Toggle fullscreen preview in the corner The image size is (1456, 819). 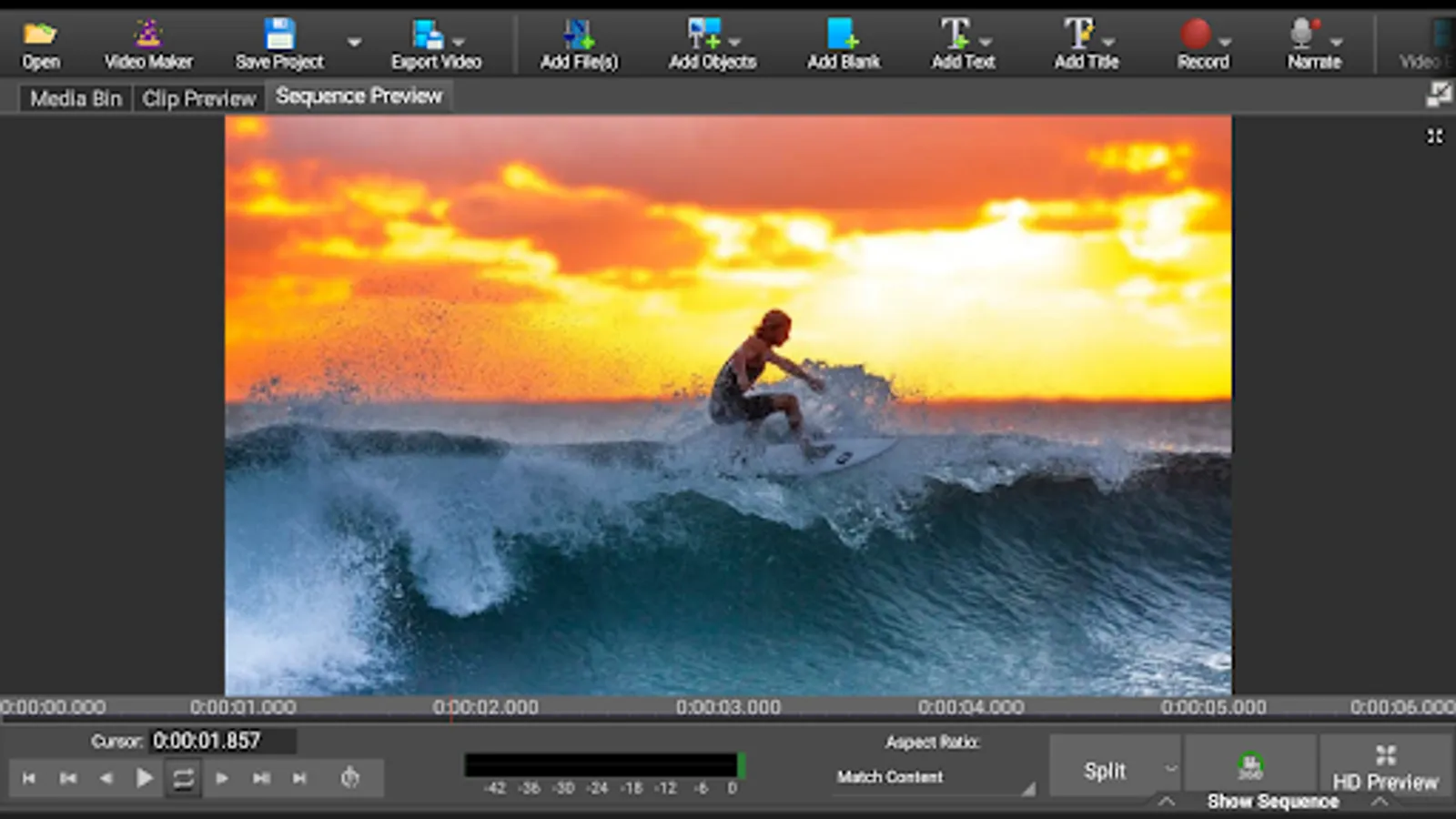pyautogui.click(x=1434, y=136)
